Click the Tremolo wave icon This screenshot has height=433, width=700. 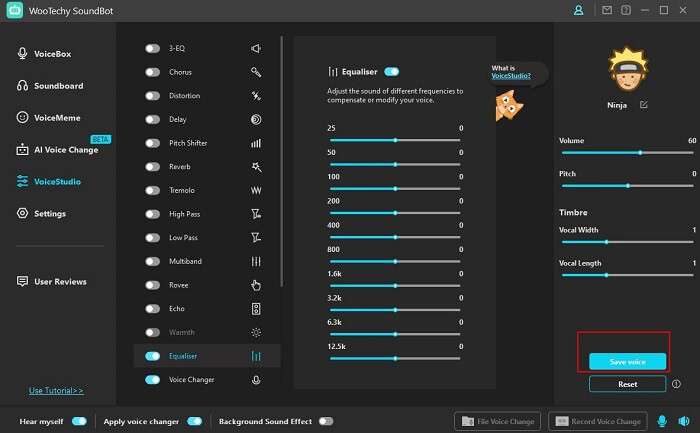(256, 190)
